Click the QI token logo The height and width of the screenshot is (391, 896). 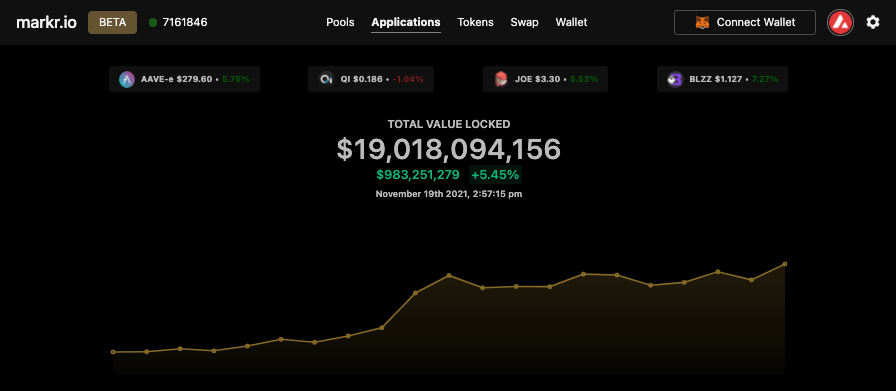tap(326, 79)
